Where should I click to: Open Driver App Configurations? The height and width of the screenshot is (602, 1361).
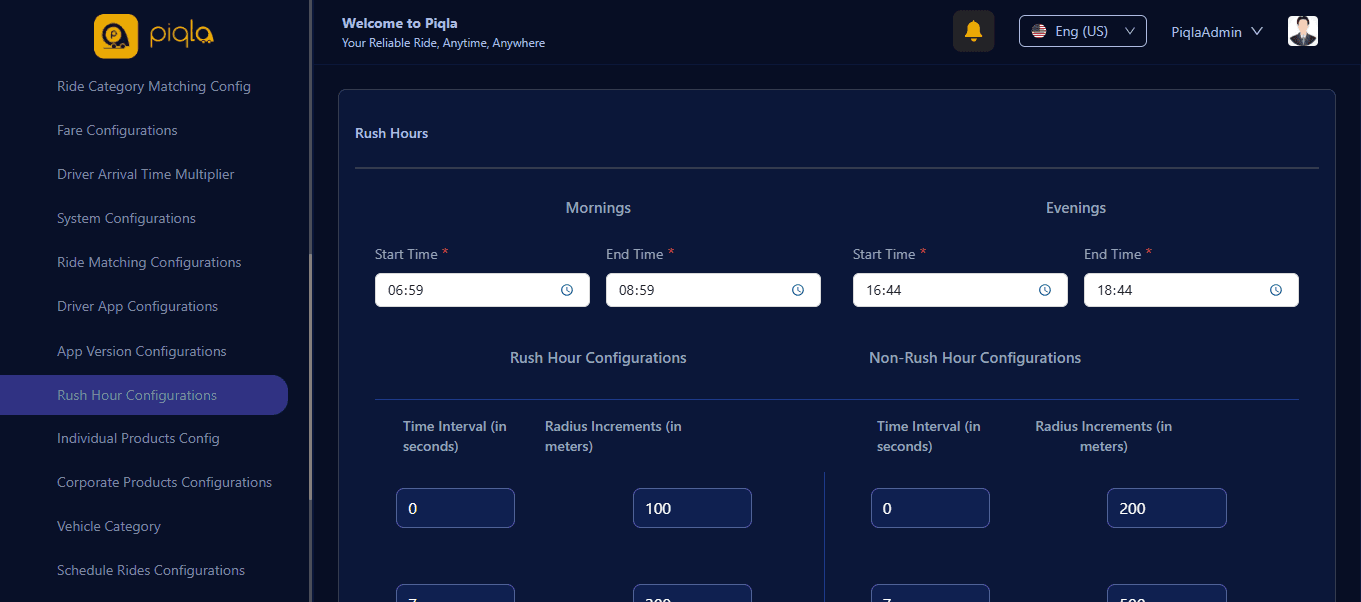point(137,306)
